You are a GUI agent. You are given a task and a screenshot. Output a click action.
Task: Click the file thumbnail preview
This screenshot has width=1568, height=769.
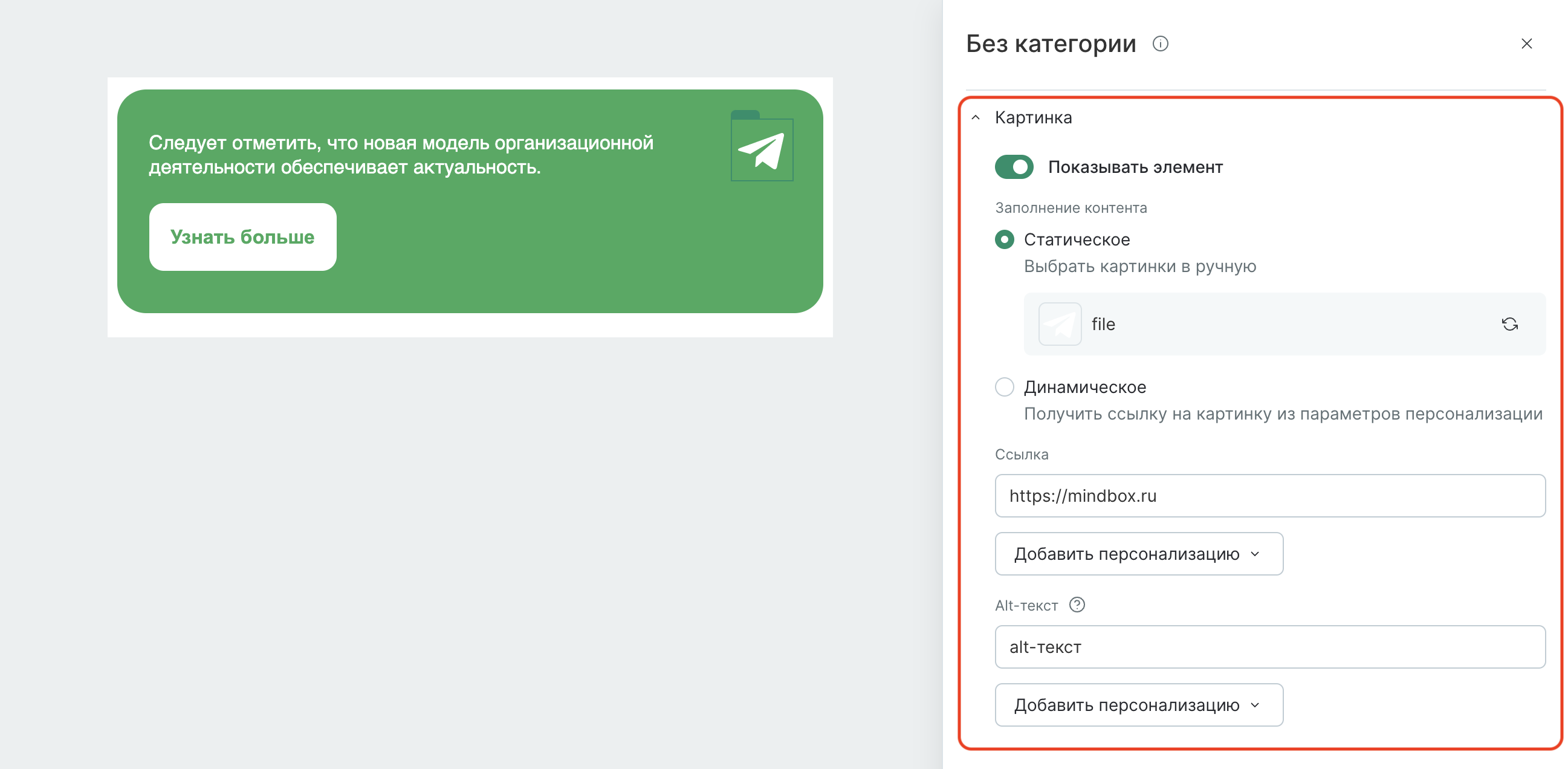click(x=1060, y=324)
